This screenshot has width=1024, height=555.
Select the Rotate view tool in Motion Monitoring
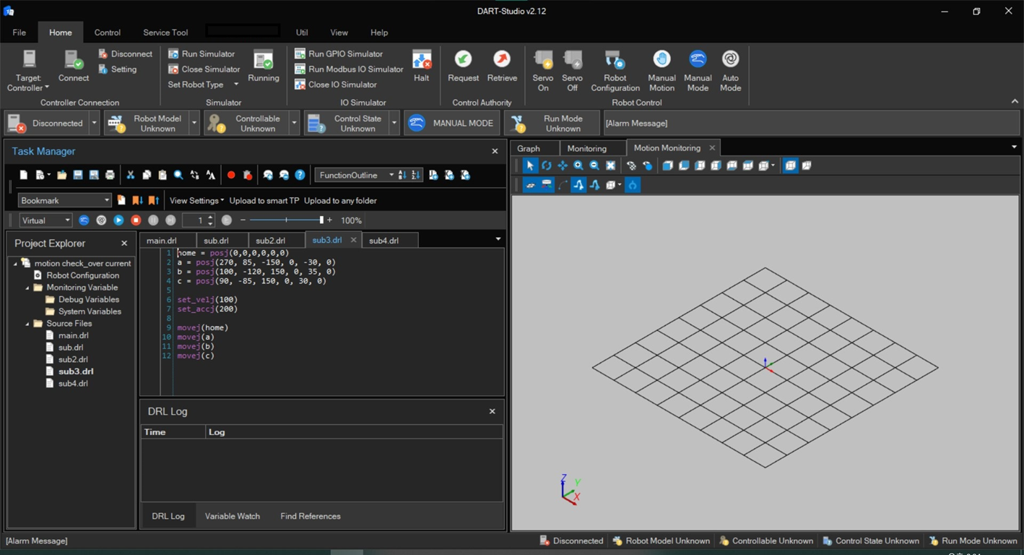[x=547, y=166]
